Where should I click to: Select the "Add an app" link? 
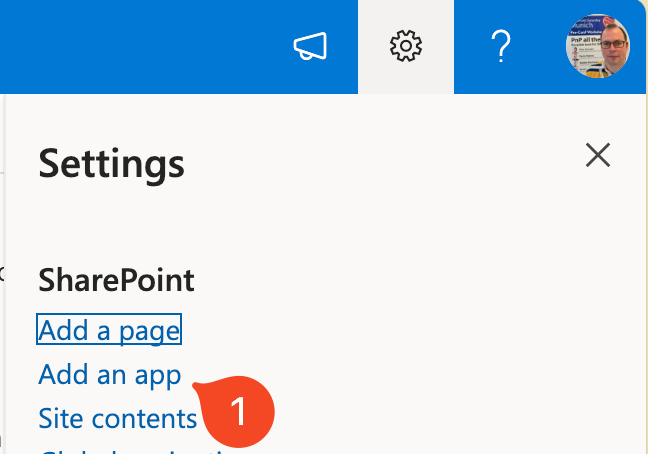click(109, 374)
